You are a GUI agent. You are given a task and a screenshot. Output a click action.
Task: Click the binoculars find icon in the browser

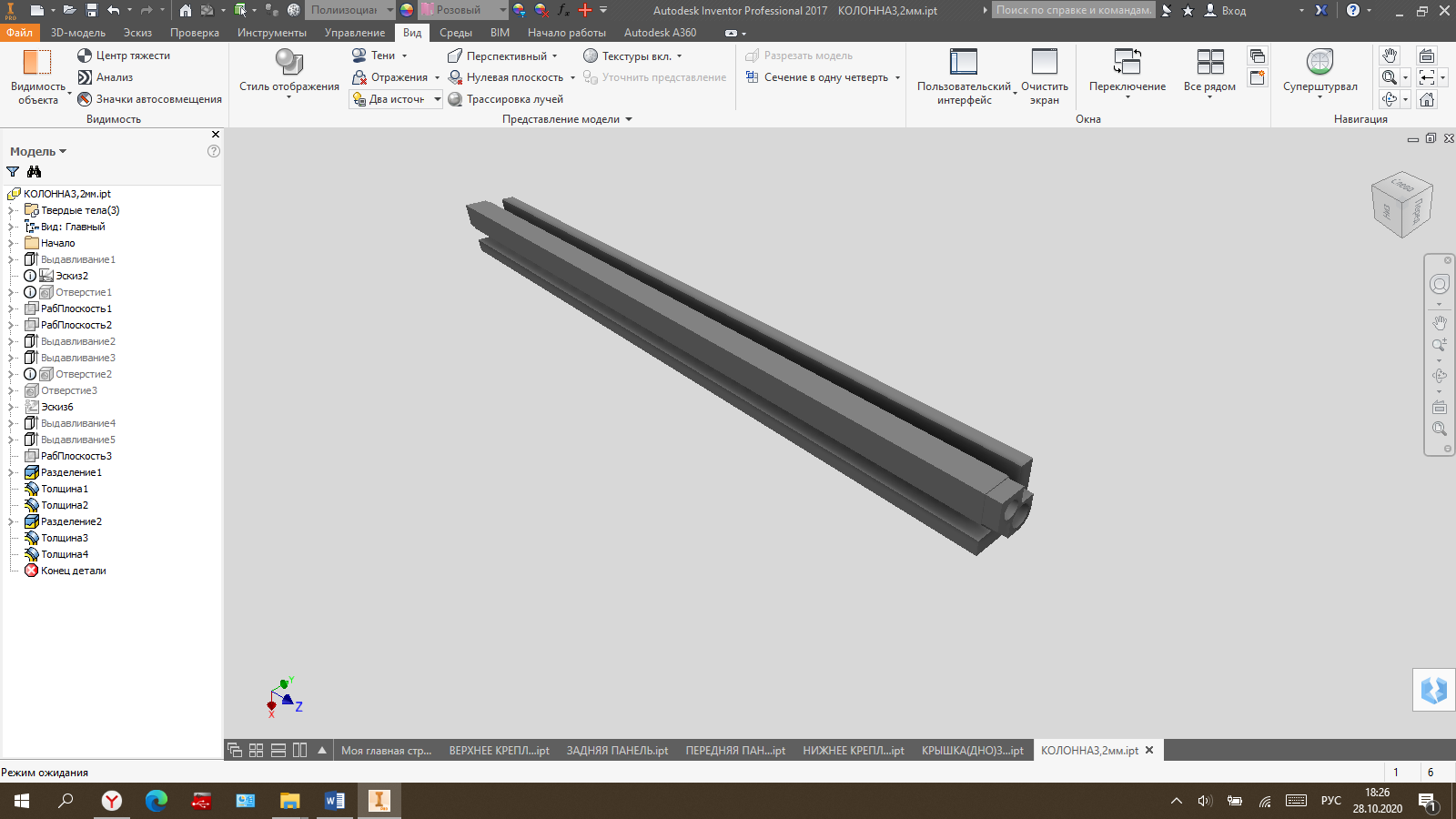pyautogui.click(x=35, y=172)
